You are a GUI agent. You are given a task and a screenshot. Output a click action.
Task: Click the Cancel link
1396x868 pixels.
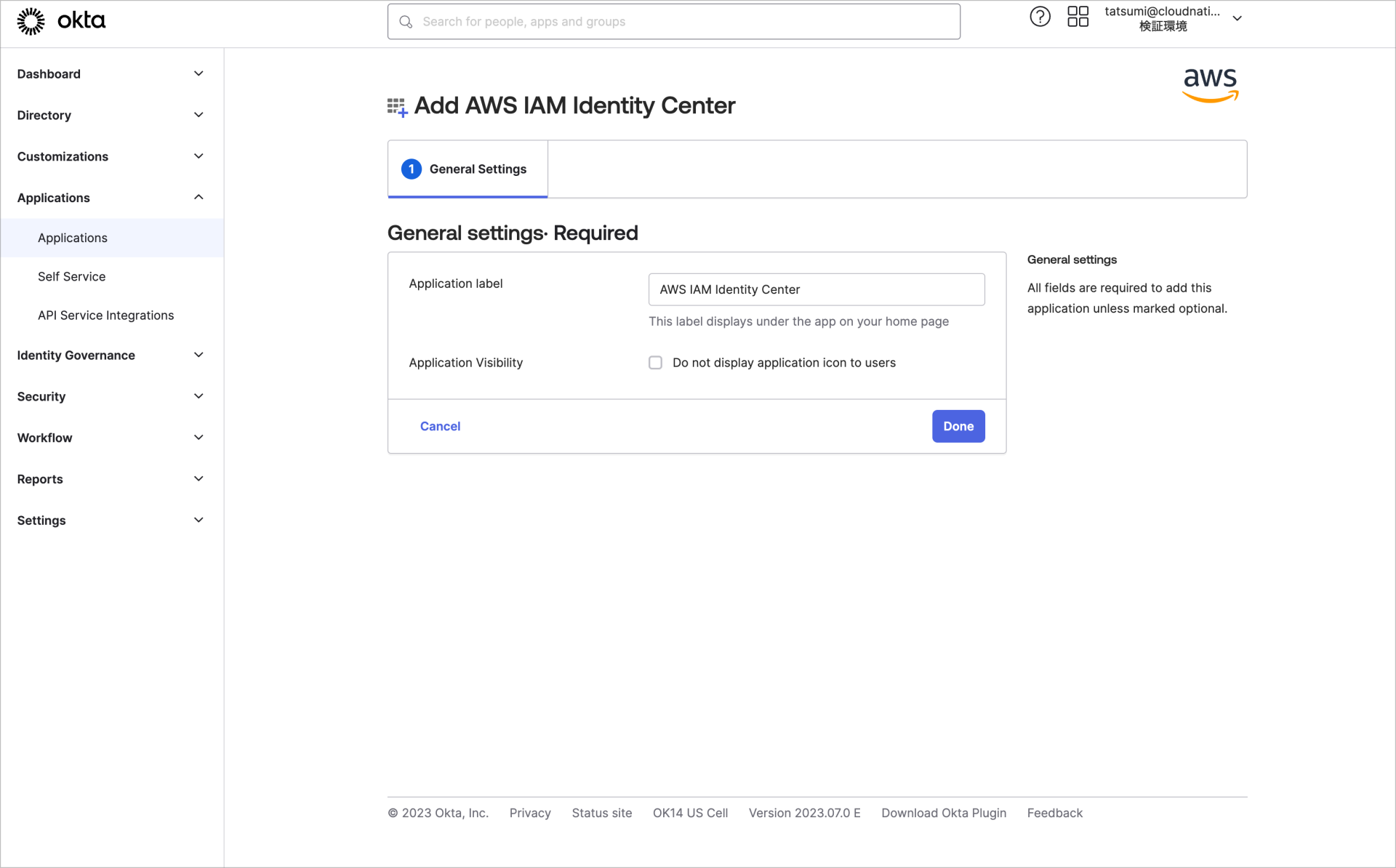[x=440, y=426]
